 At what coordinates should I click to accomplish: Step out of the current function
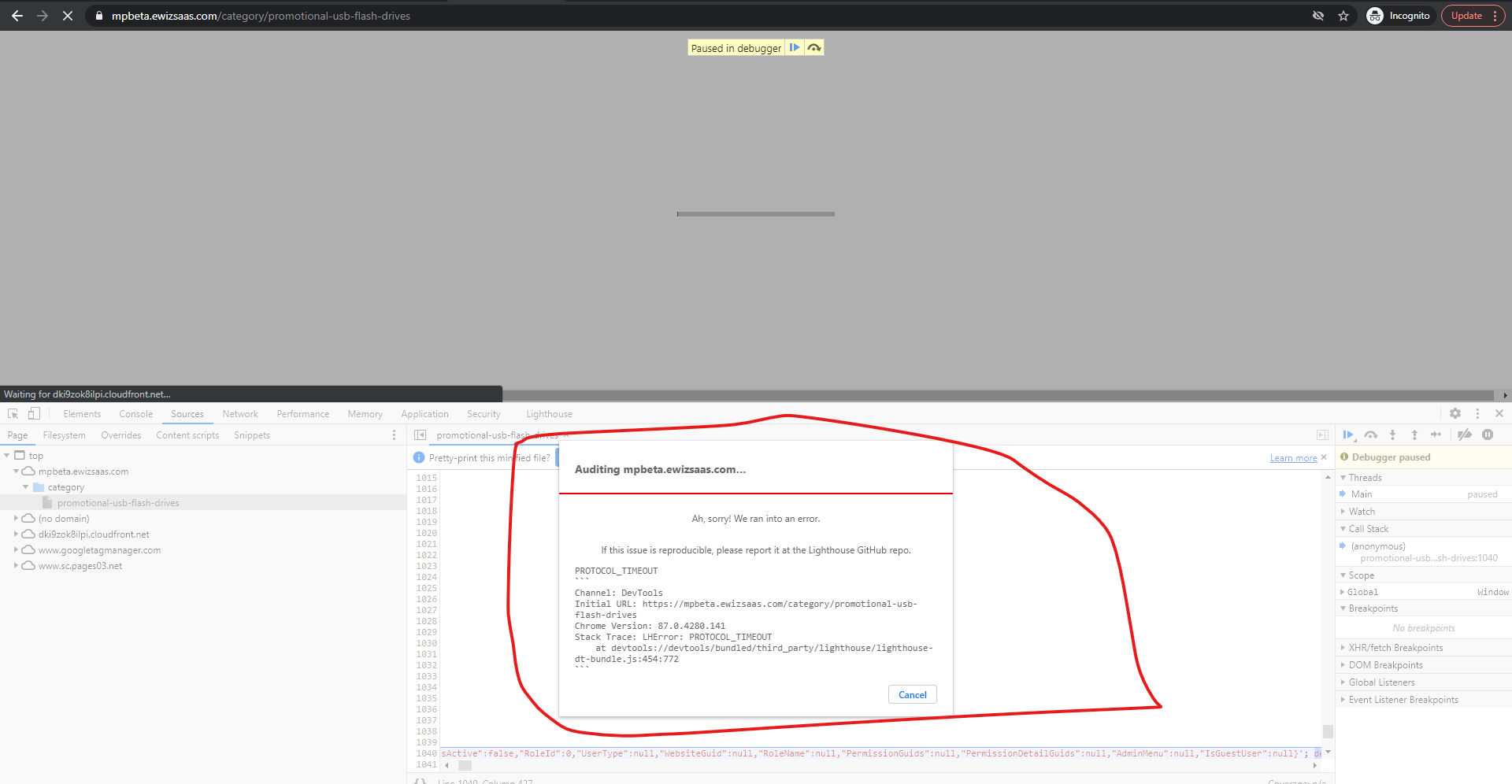(1414, 435)
